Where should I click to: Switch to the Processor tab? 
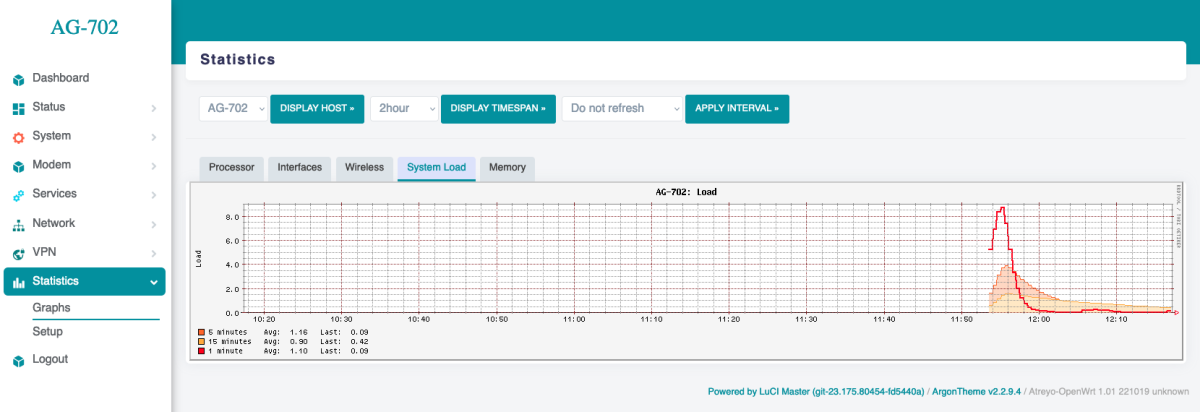pyautogui.click(x=232, y=168)
